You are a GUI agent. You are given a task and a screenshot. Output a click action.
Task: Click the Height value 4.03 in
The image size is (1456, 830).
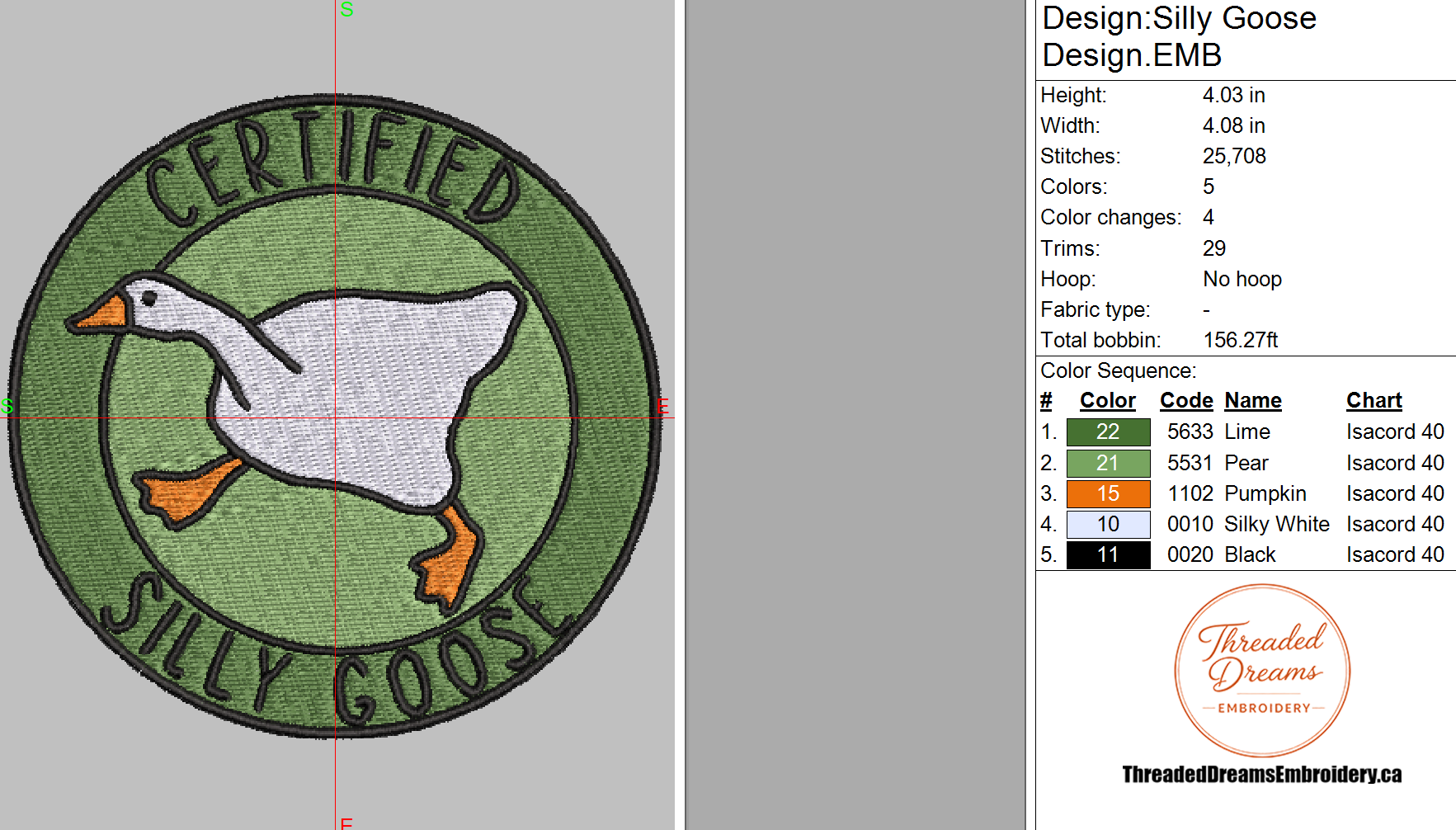[1233, 95]
